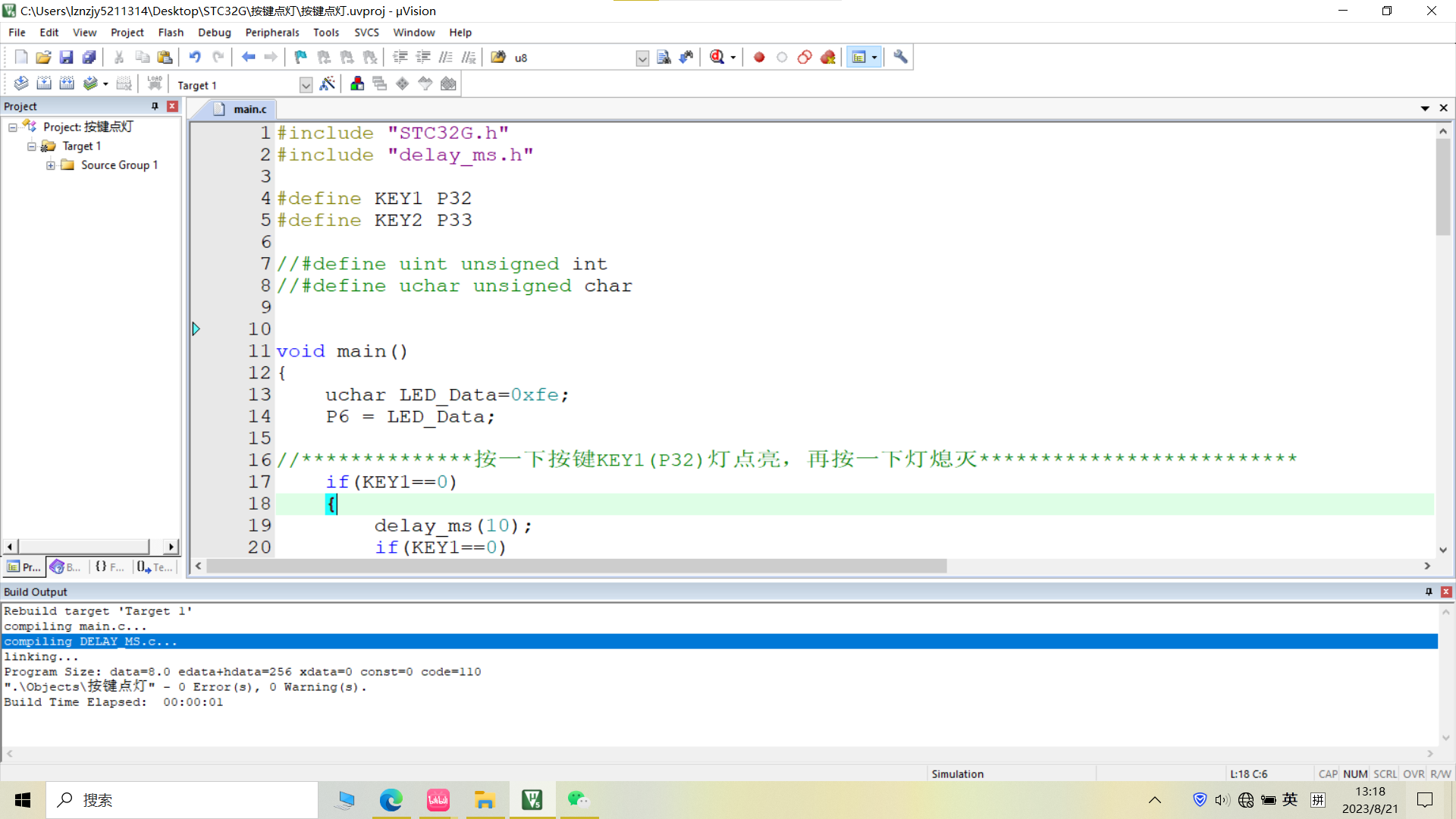Close the editor document with X
This screenshot has width=1456, height=819.
tap(1444, 108)
